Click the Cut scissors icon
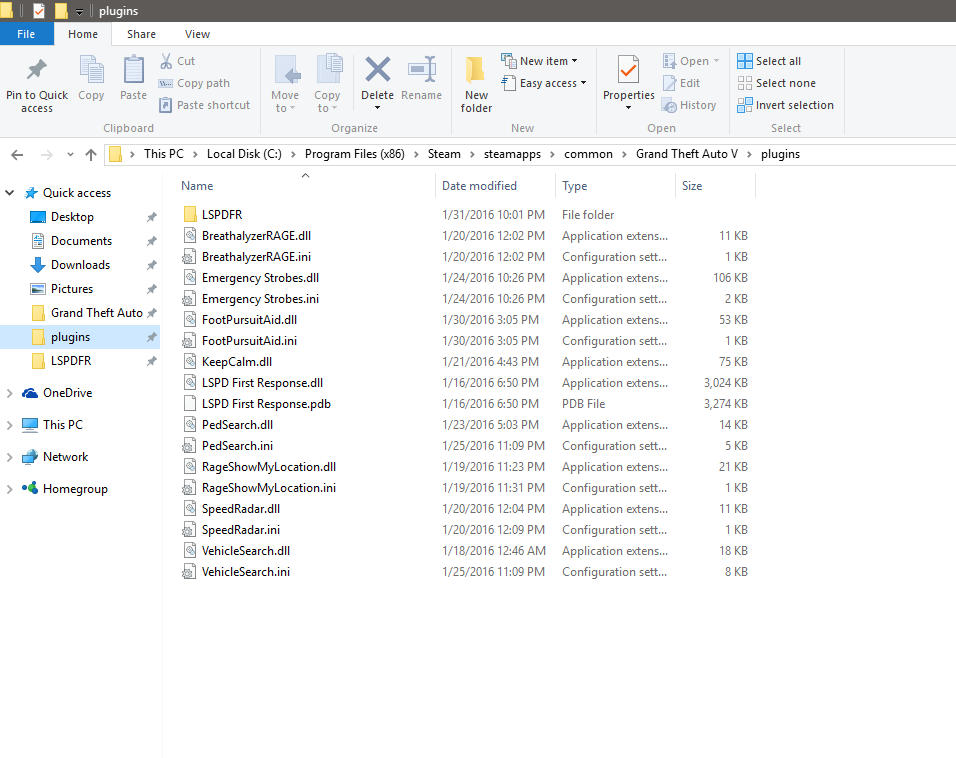The width and height of the screenshot is (956, 758). click(x=166, y=61)
